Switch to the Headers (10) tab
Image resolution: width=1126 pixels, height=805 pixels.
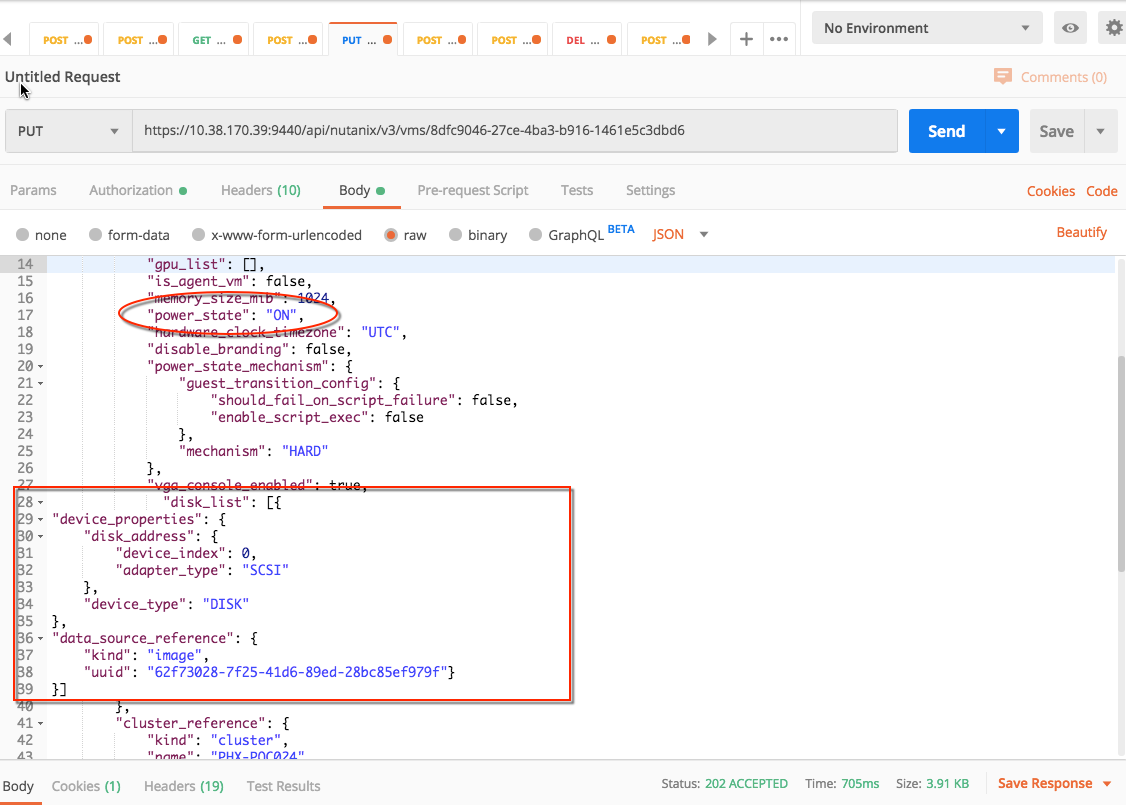(x=261, y=190)
